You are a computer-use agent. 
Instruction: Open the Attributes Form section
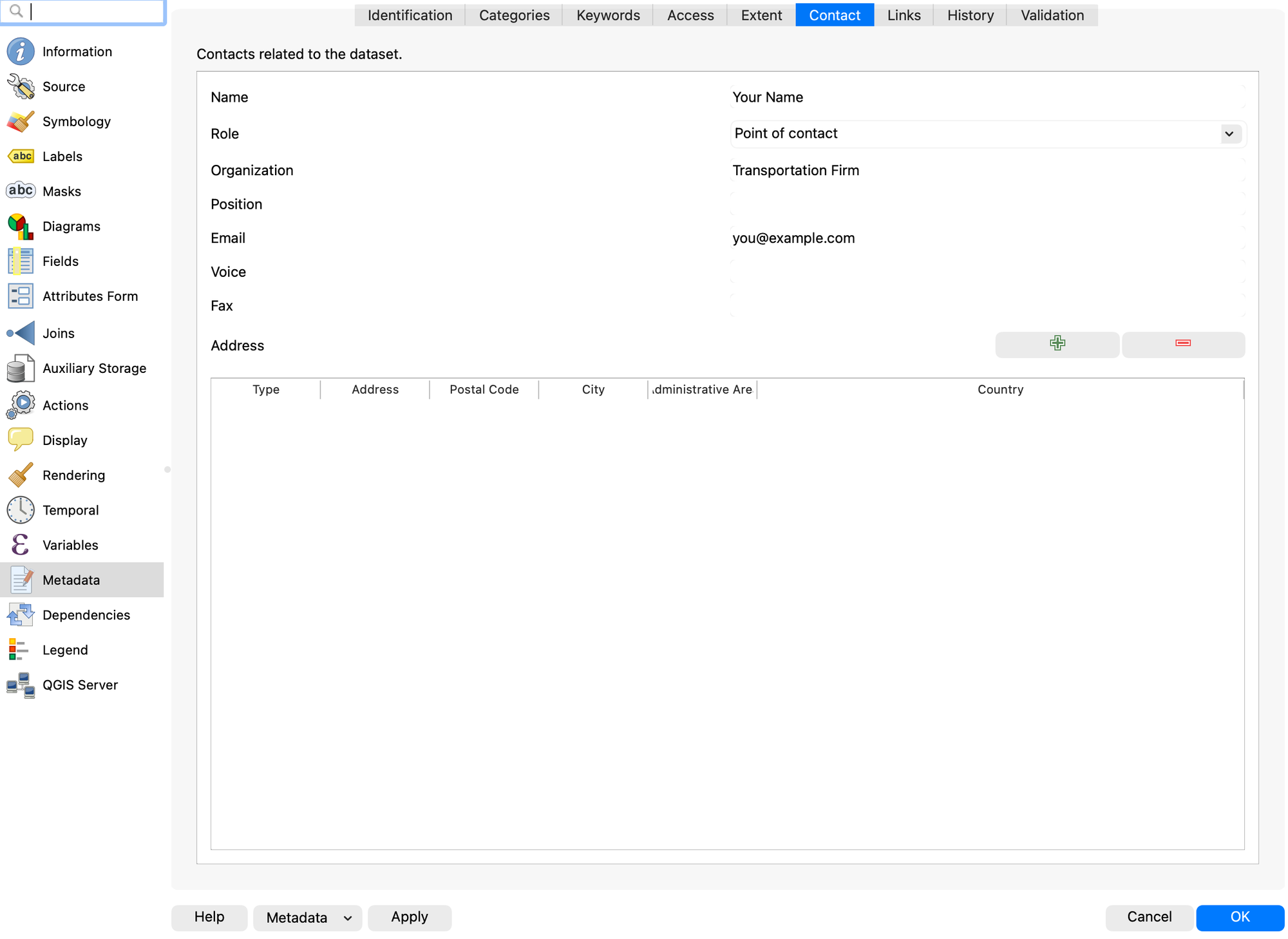[x=82, y=296]
